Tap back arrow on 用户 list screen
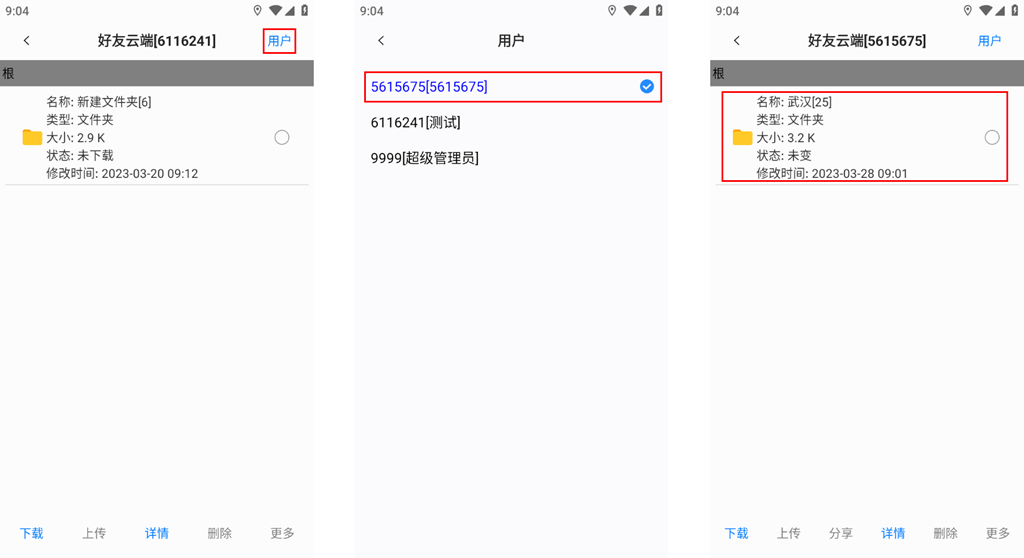1024x558 pixels. [x=381, y=41]
